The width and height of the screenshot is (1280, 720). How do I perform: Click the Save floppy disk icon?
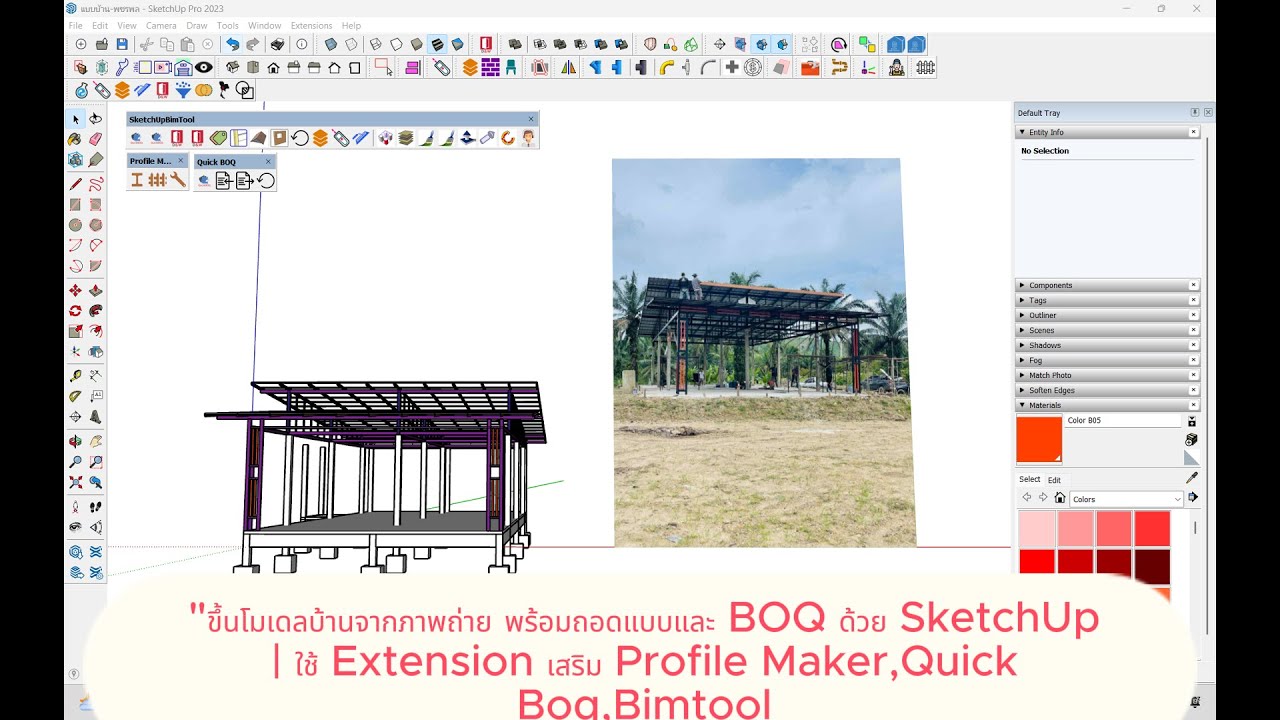tap(122, 44)
